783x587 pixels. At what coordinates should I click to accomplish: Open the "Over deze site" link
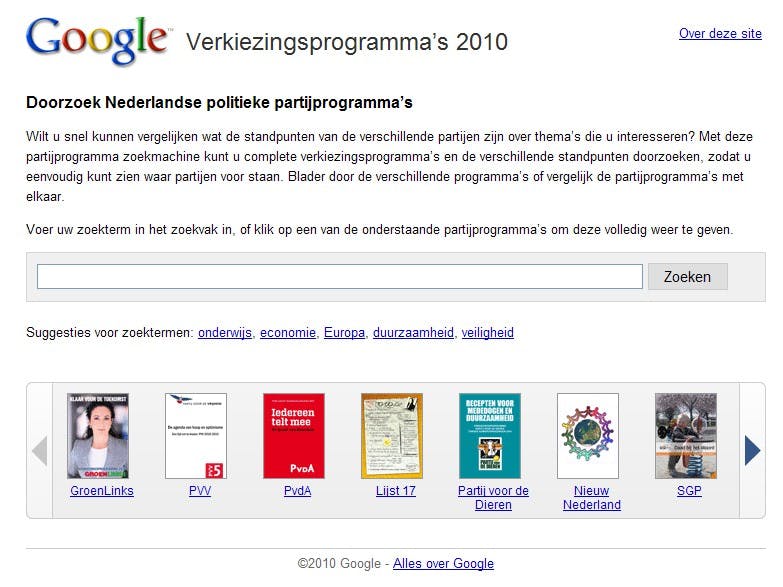tap(720, 33)
